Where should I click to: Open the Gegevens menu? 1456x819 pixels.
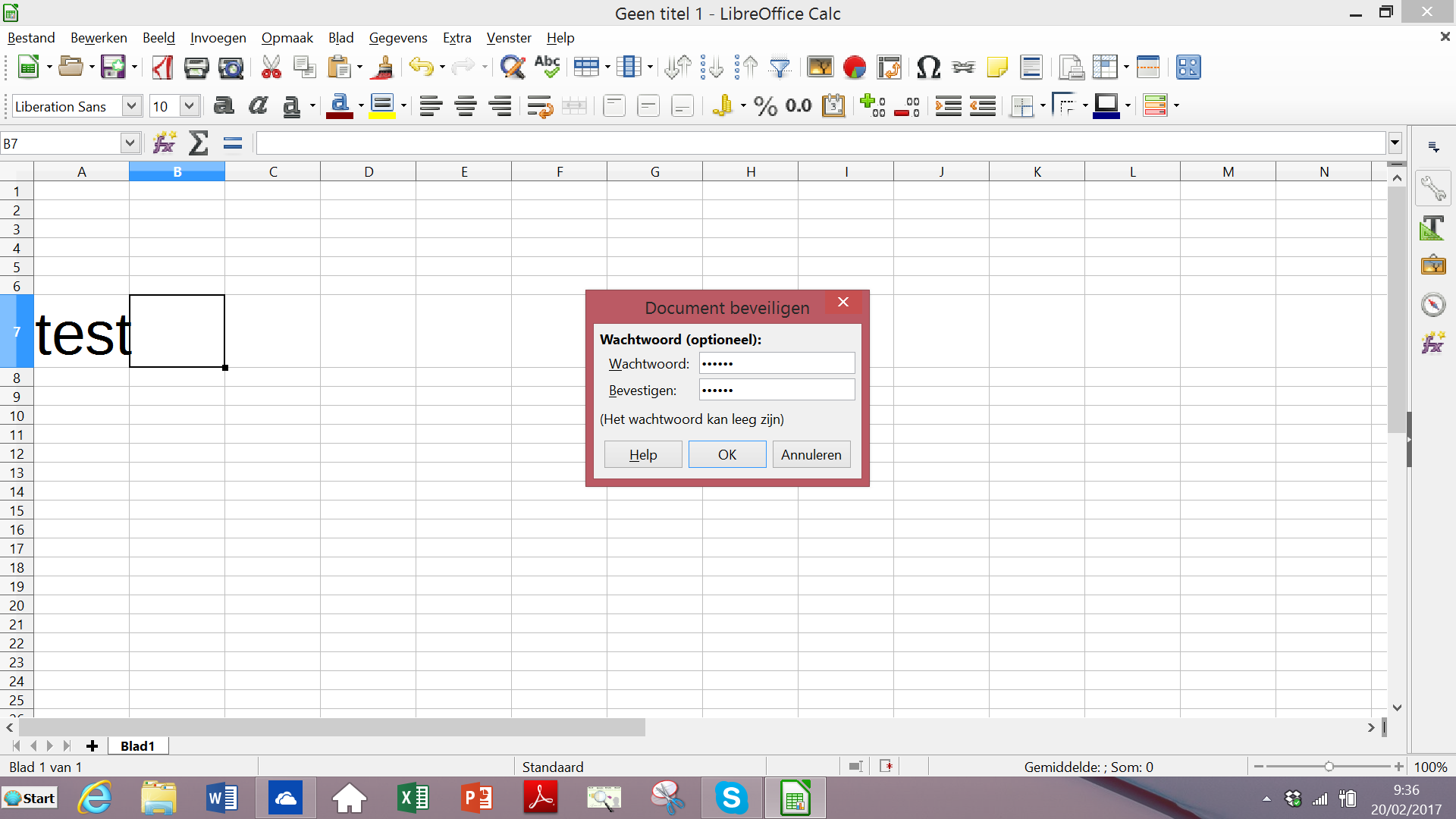click(x=397, y=38)
